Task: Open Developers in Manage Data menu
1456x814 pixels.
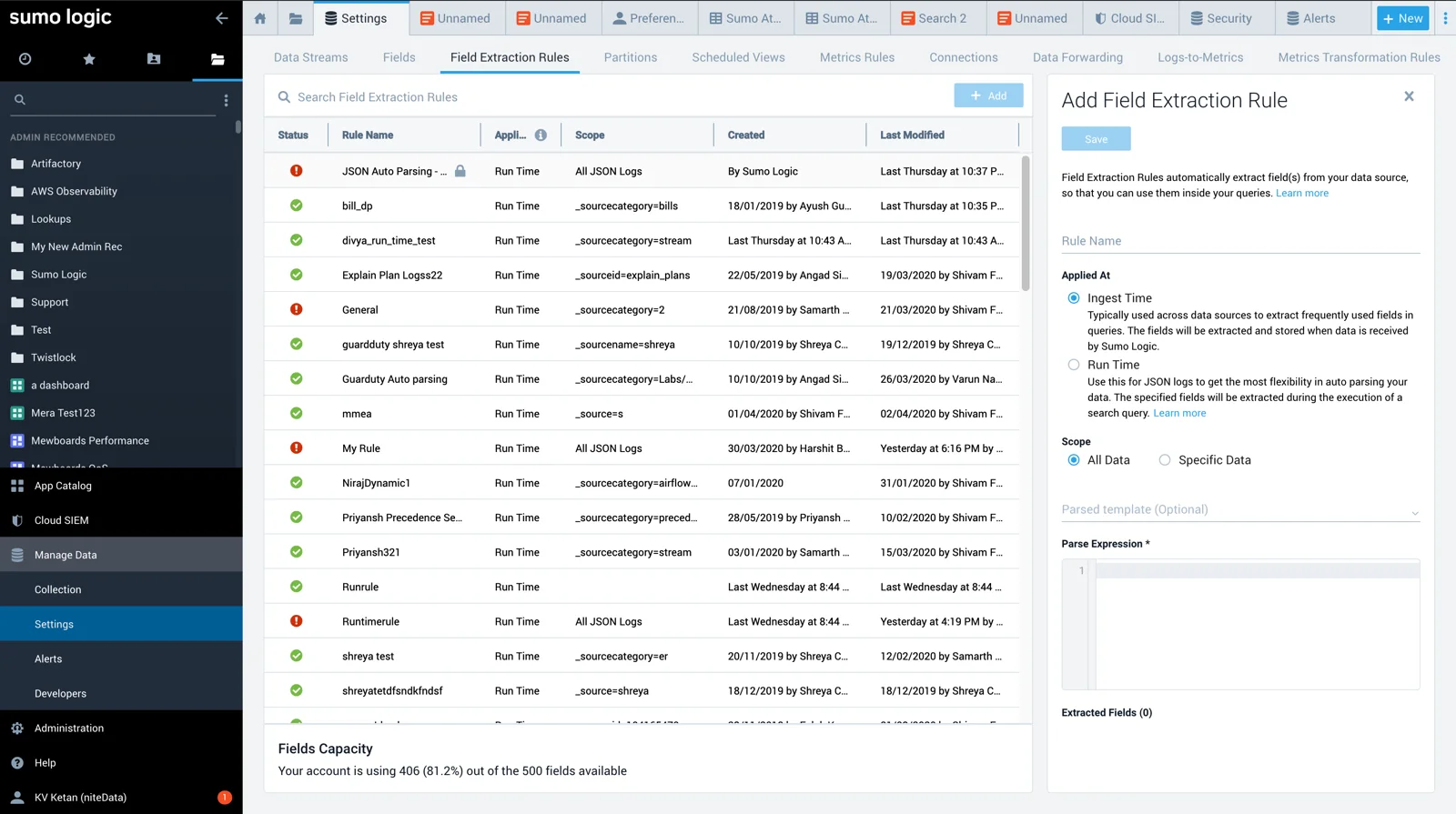Action: 121,693
